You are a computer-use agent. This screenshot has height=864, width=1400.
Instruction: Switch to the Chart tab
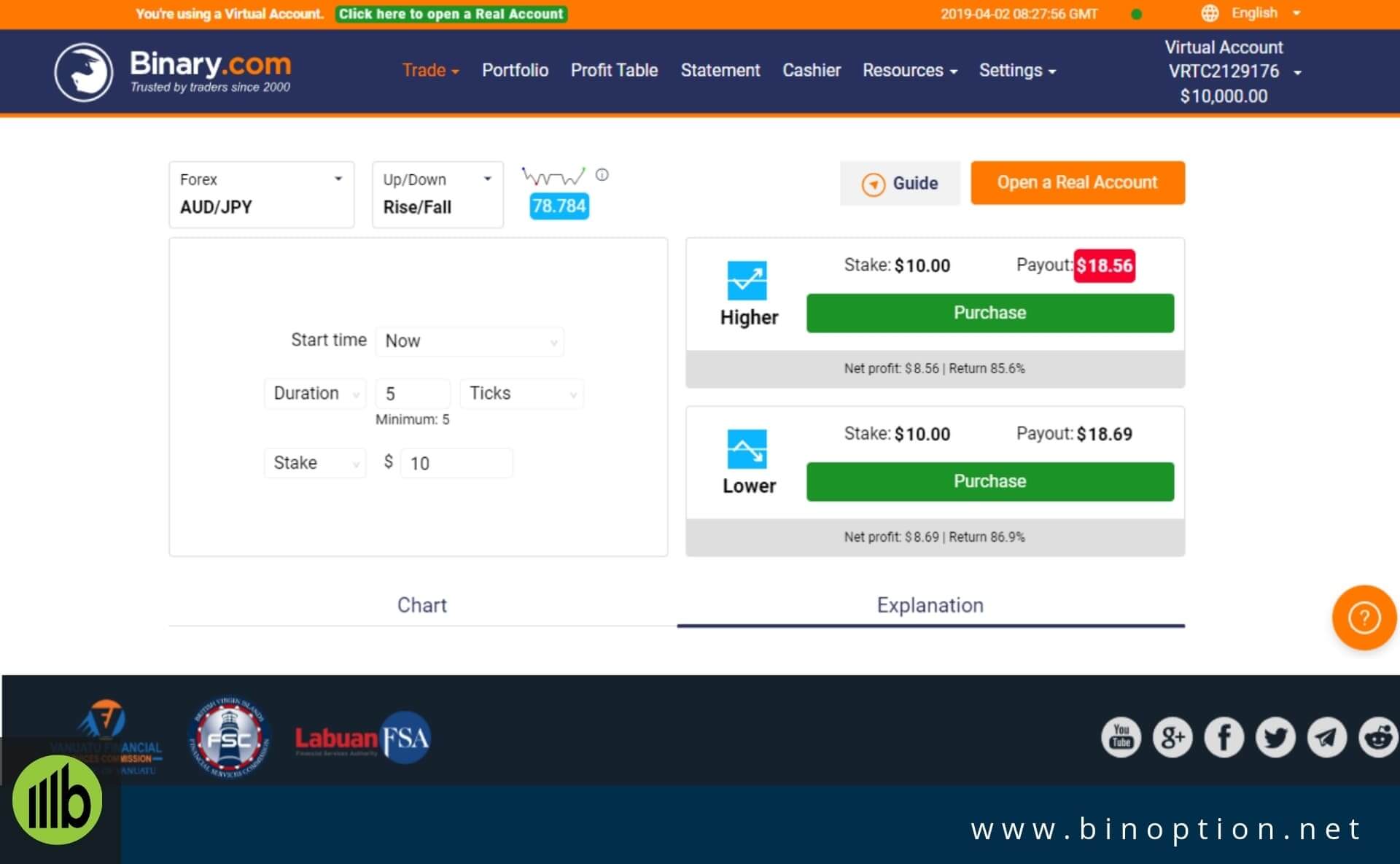coord(422,605)
